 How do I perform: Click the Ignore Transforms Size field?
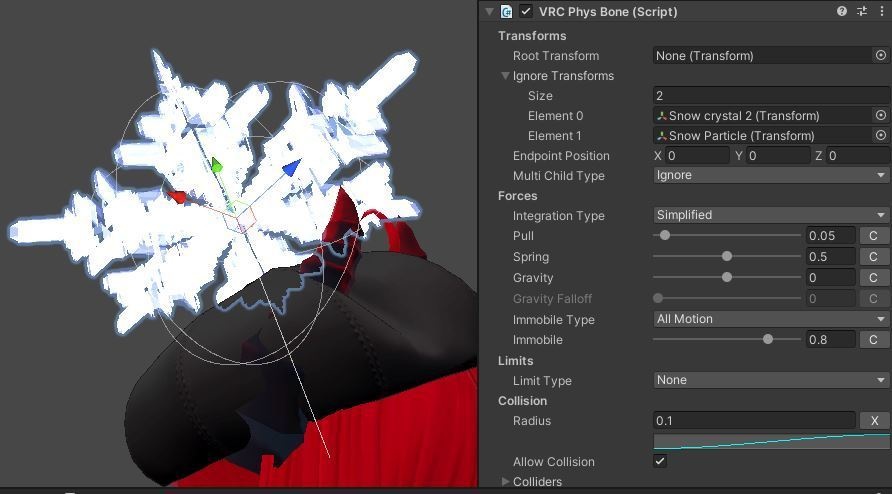tap(771, 96)
